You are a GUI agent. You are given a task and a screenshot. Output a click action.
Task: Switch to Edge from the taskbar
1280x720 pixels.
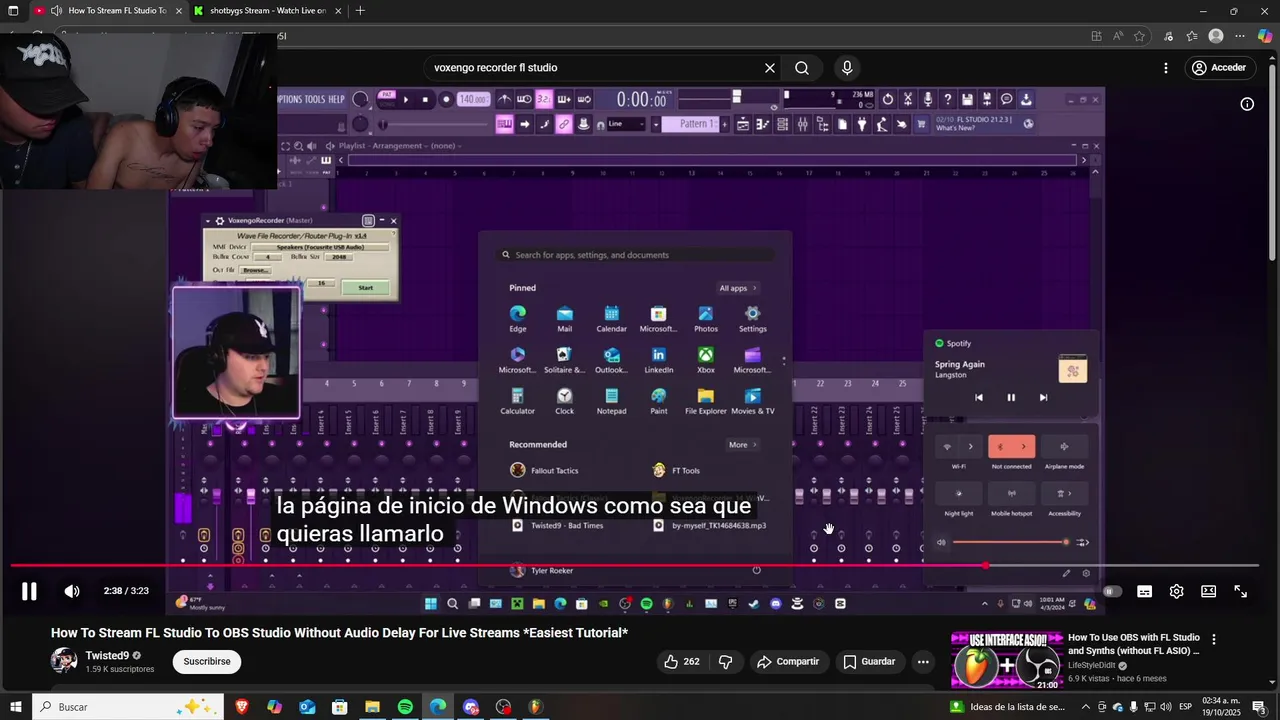tap(438, 707)
